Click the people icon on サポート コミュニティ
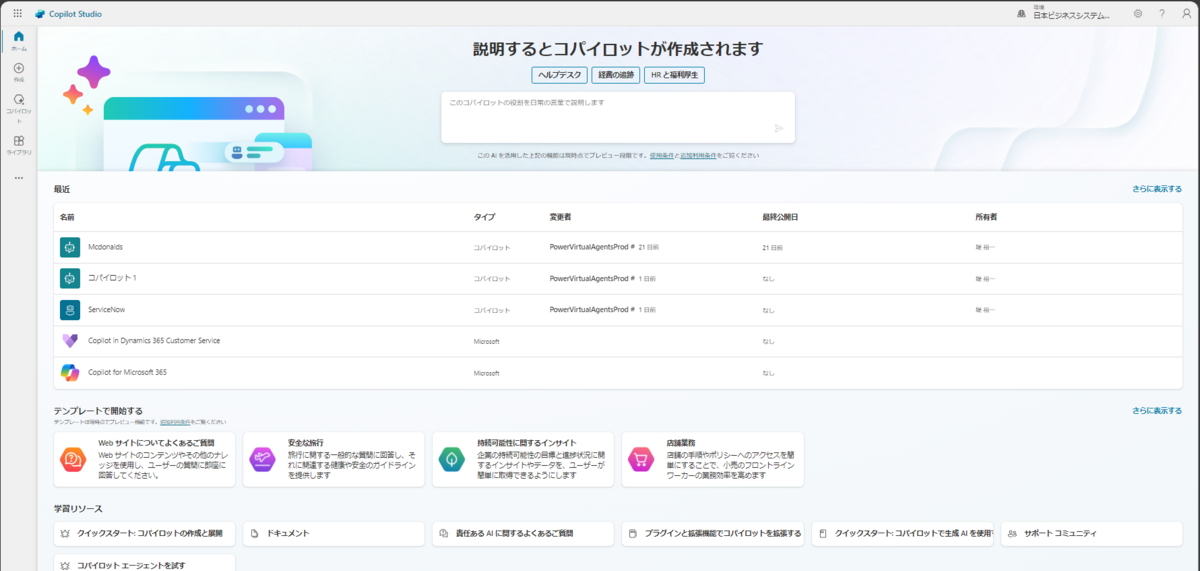The image size is (1200, 571). (x=1012, y=533)
